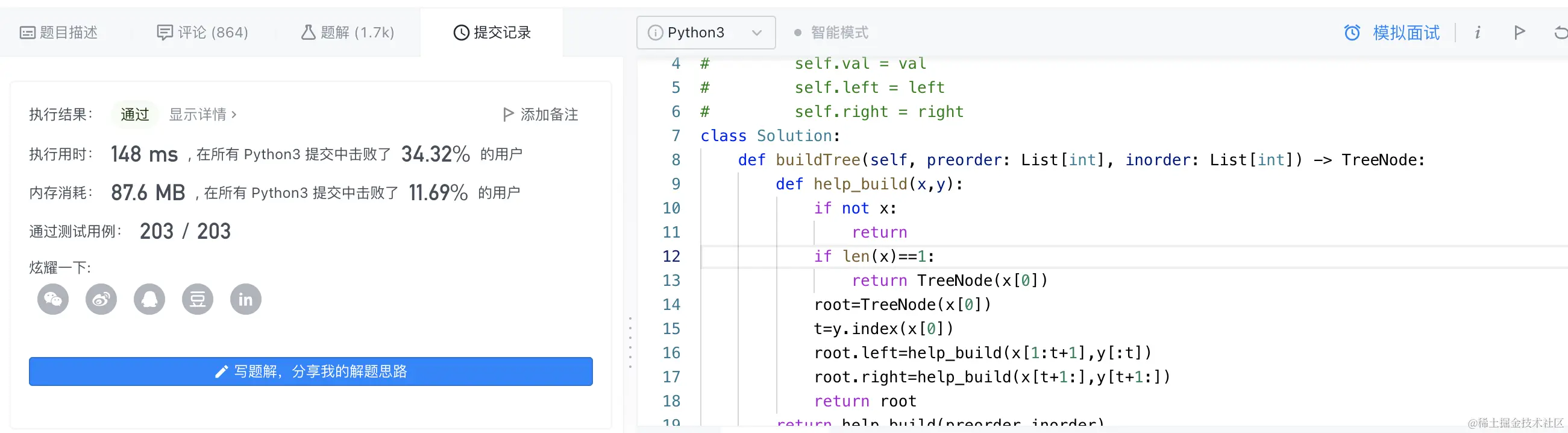The width and height of the screenshot is (1568, 433).
Task: Open the 题解 (1.7k) tab
Action: click(348, 33)
